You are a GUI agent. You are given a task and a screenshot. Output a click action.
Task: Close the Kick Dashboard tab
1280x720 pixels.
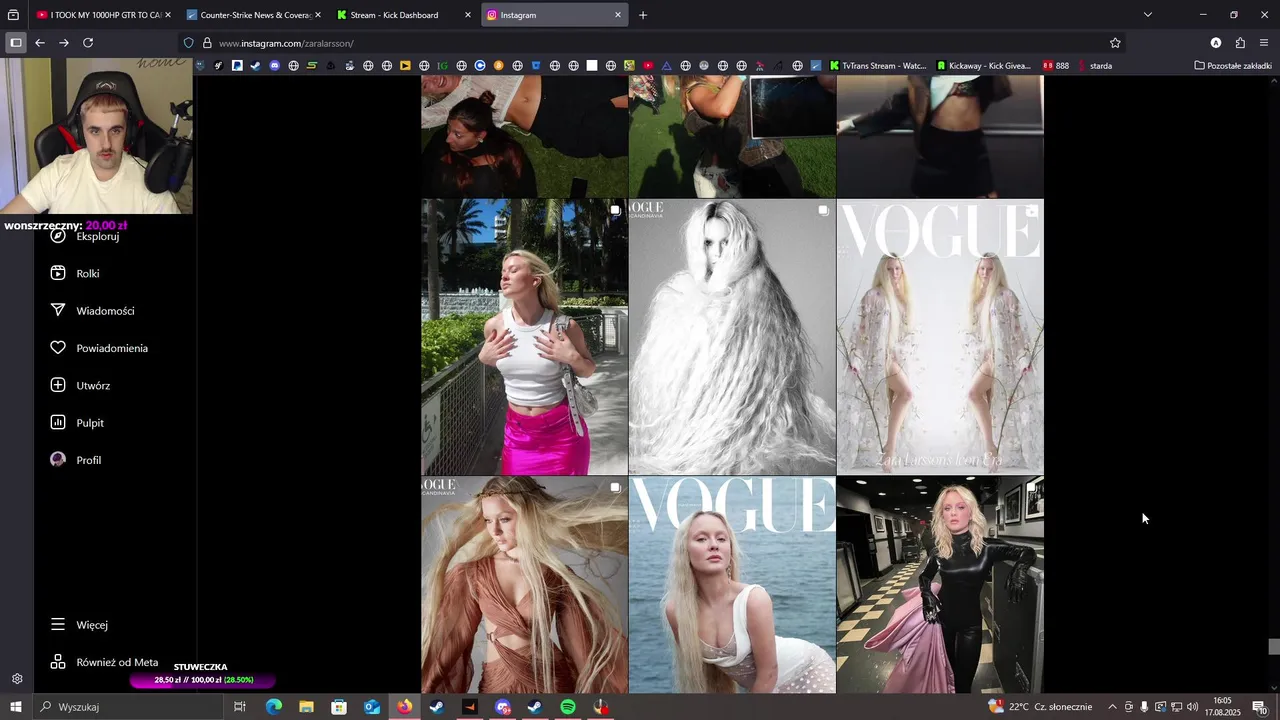click(x=468, y=15)
